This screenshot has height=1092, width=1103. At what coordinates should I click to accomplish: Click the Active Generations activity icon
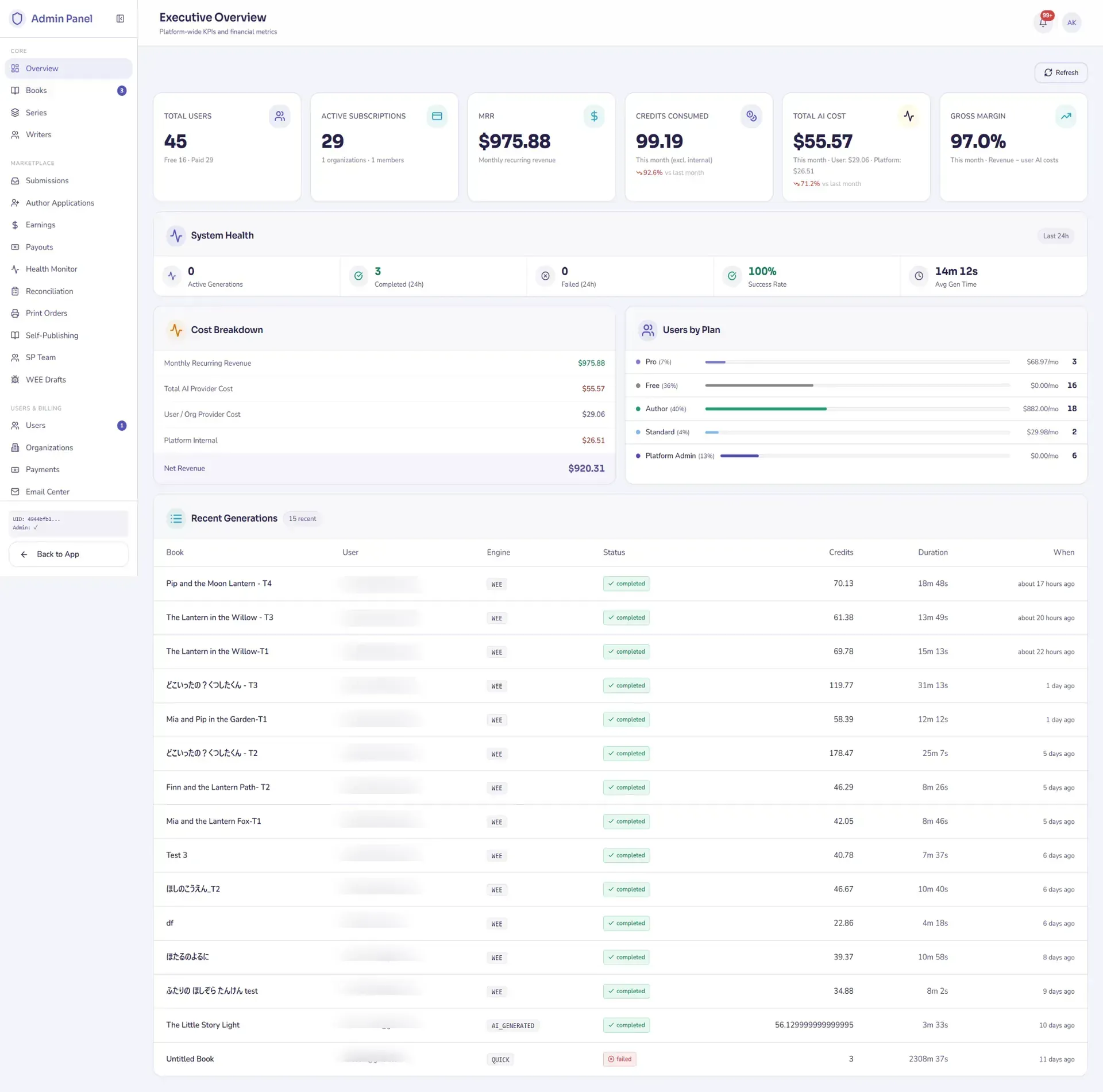172,276
